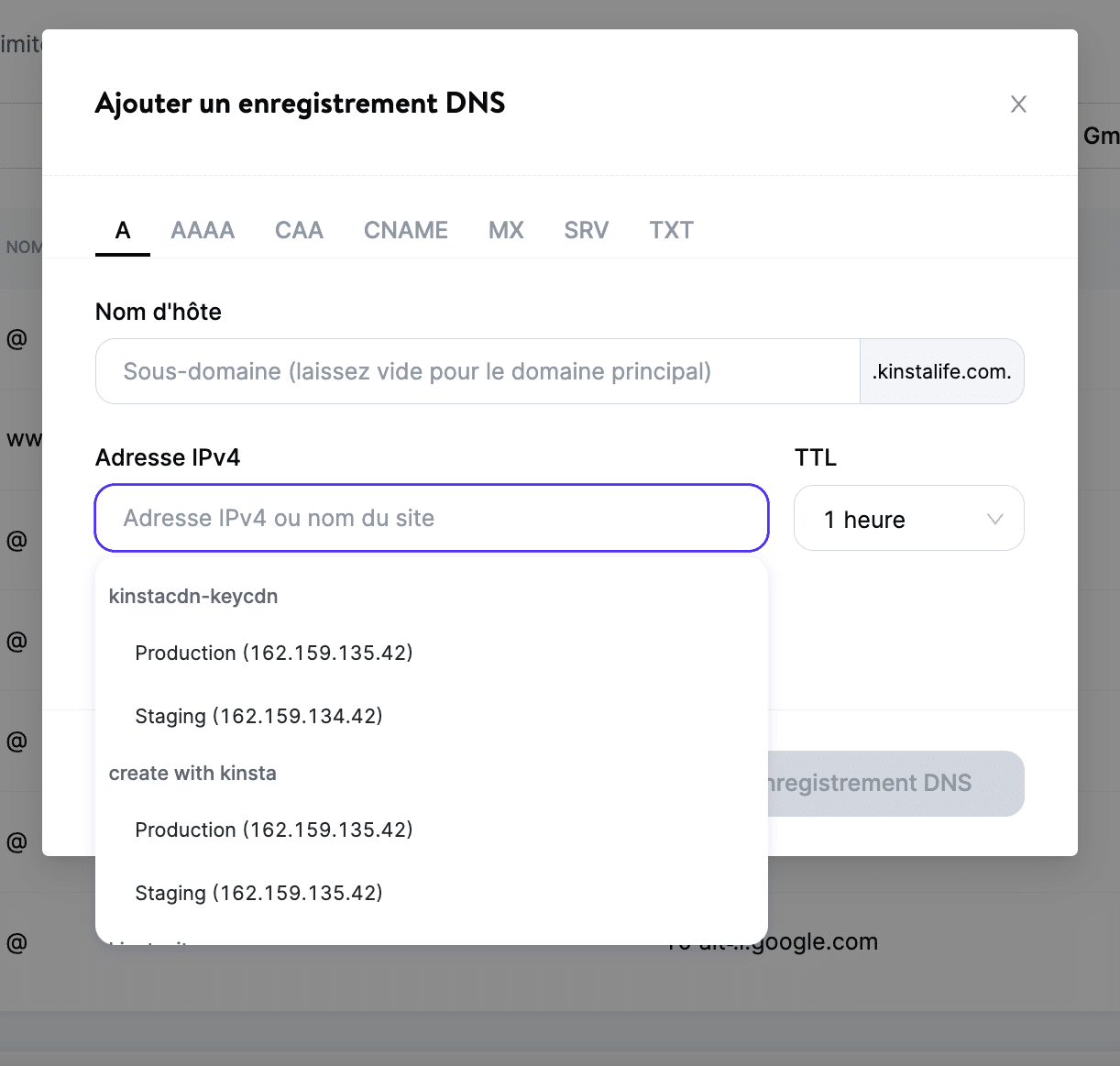Viewport: 1120px width, 1066px height.
Task: Click the kinstacdn-keycdn group header
Action: pos(193,596)
